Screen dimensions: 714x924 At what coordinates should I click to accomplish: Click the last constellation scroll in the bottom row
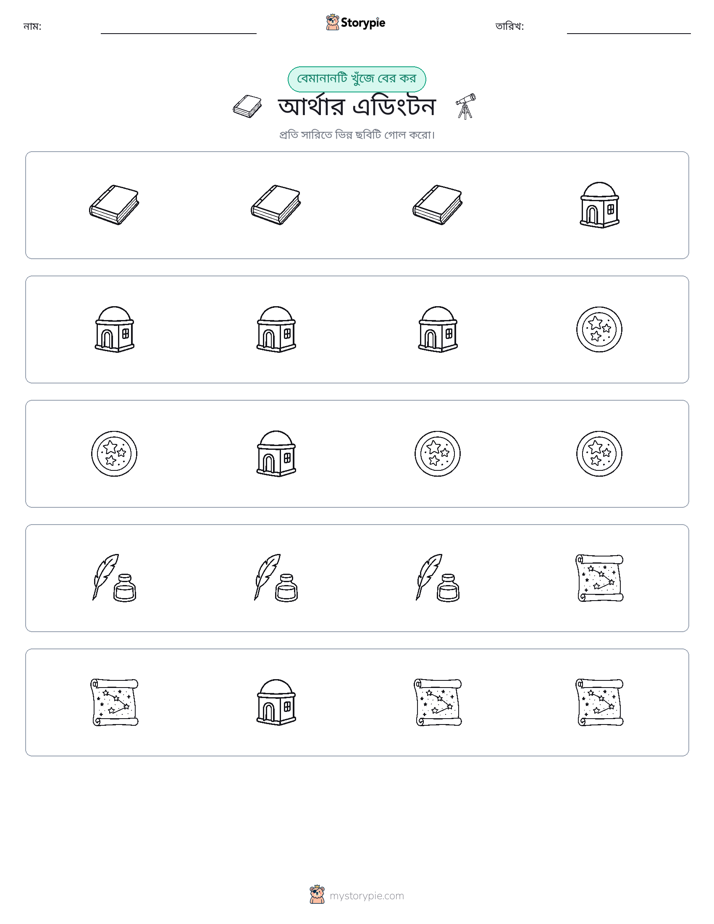click(599, 702)
